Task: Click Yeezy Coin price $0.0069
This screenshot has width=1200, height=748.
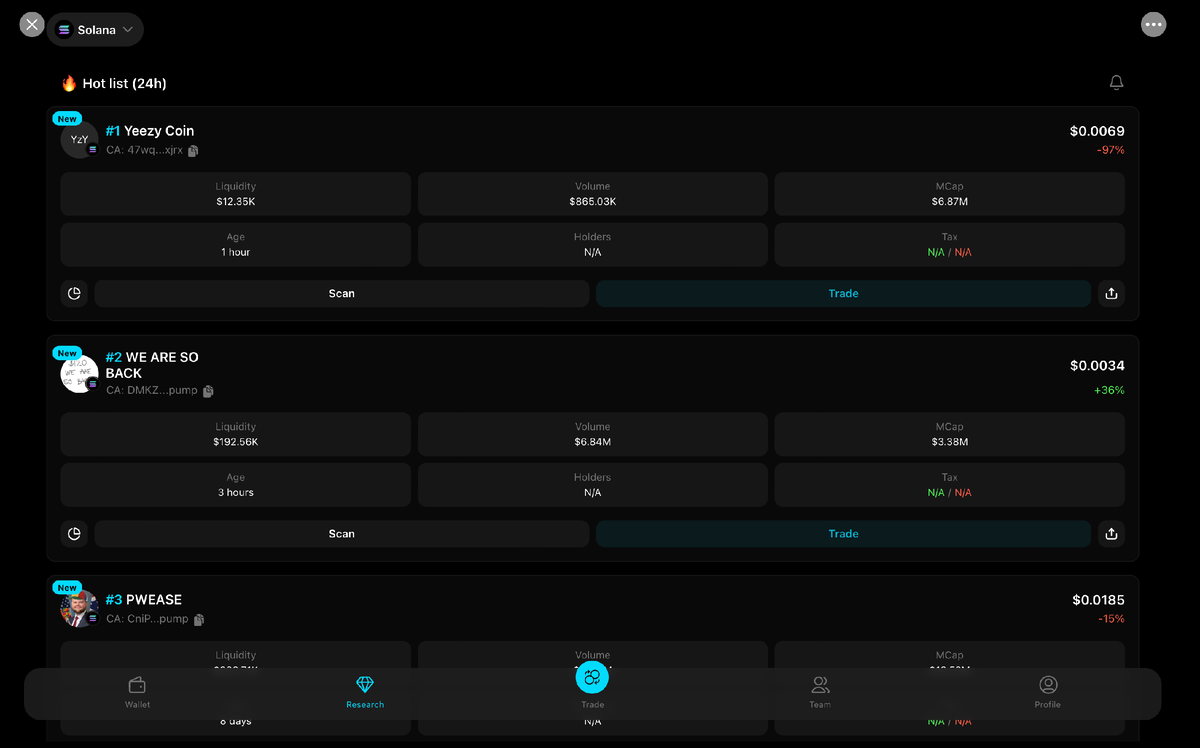Action: (x=1097, y=131)
